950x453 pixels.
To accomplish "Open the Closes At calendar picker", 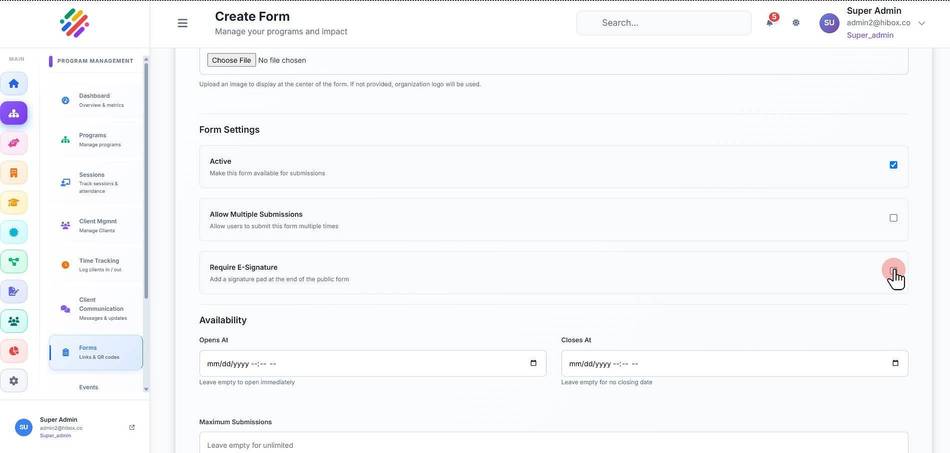I will (x=895, y=363).
